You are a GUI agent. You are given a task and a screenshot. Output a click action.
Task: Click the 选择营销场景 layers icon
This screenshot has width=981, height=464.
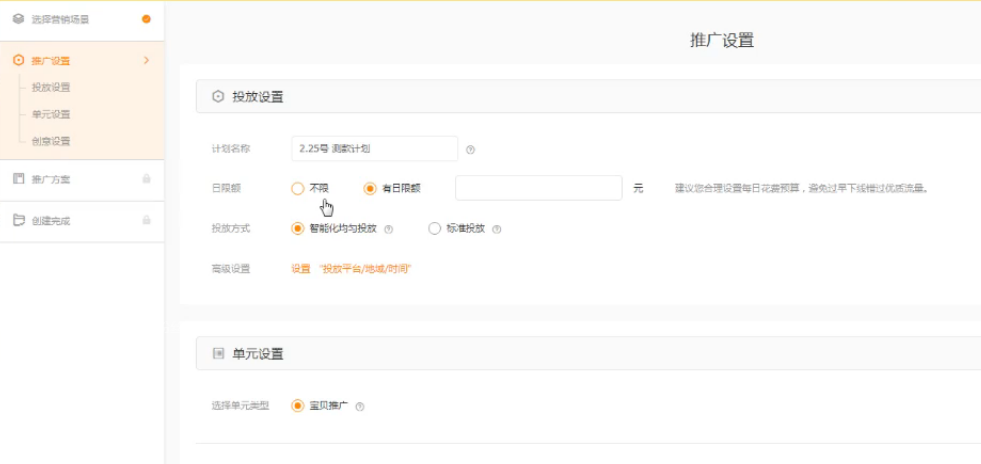pyautogui.click(x=18, y=19)
